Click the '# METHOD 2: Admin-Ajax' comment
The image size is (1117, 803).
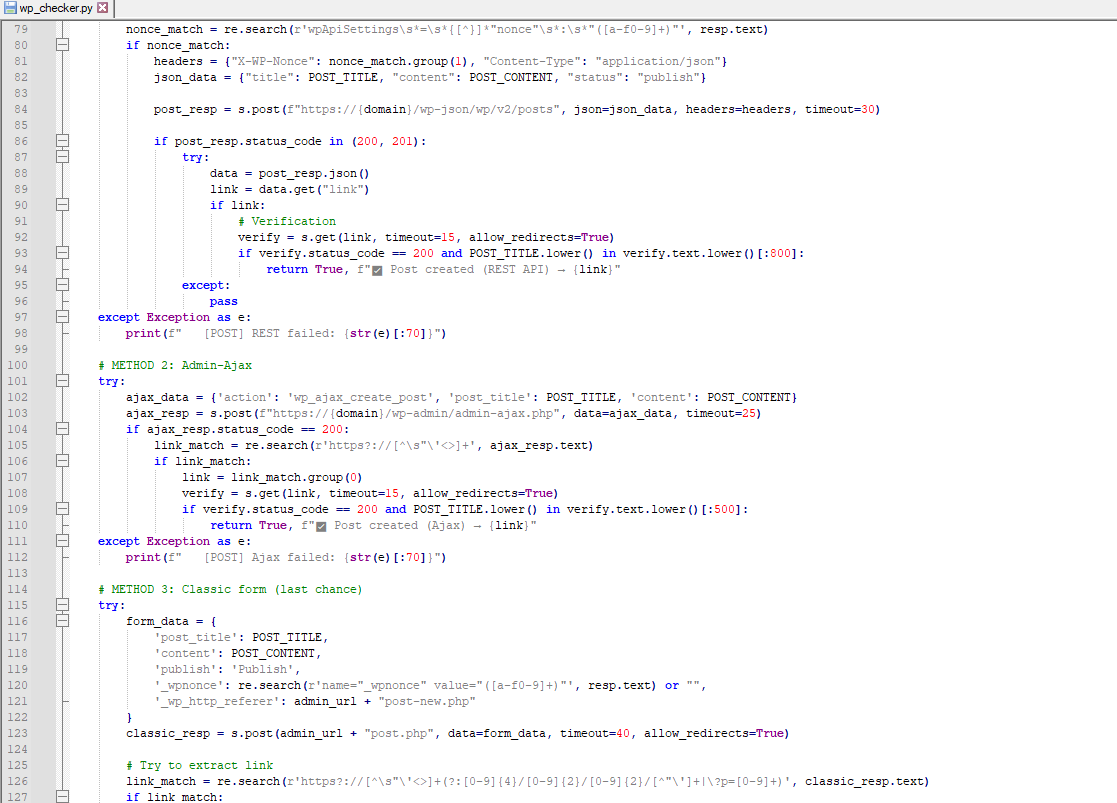[175, 366]
